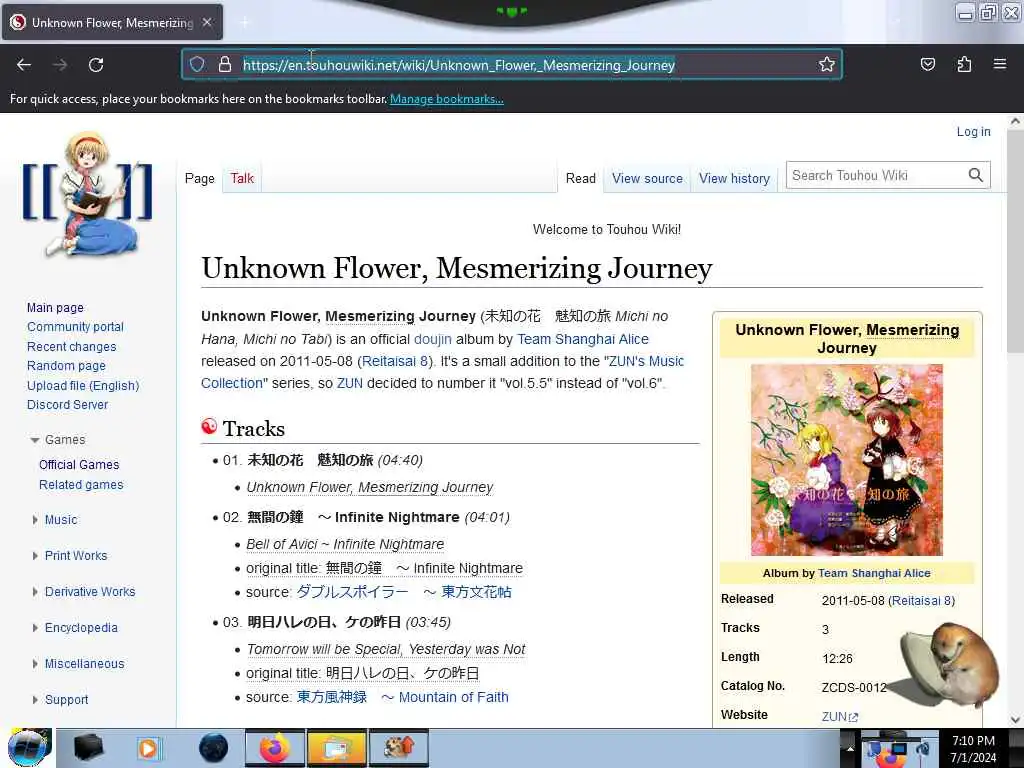
Task: Open Save to Pocket icon
Action: pos(927,64)
